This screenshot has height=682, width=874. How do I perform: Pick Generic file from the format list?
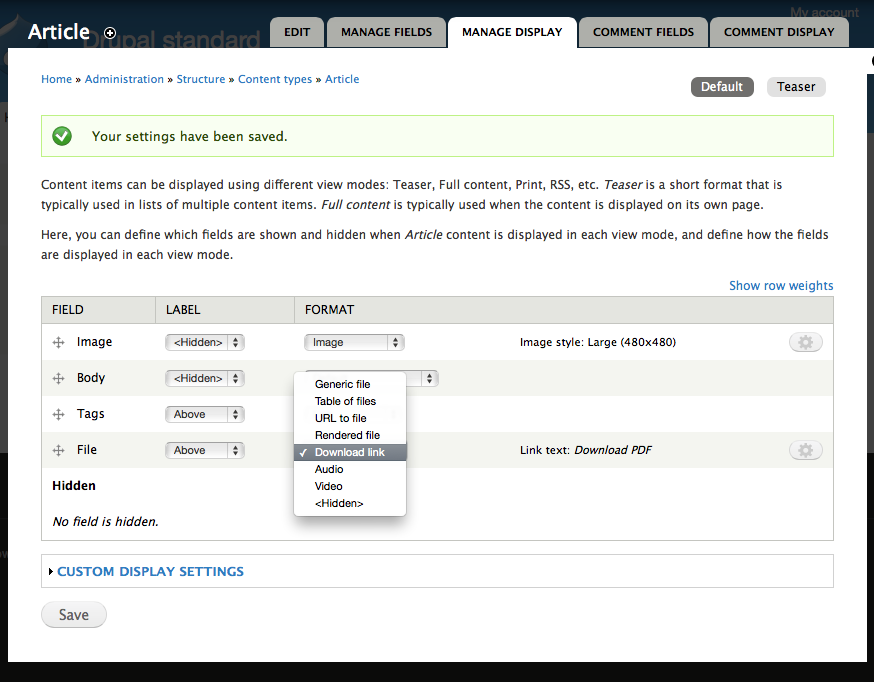coord(342,384)
